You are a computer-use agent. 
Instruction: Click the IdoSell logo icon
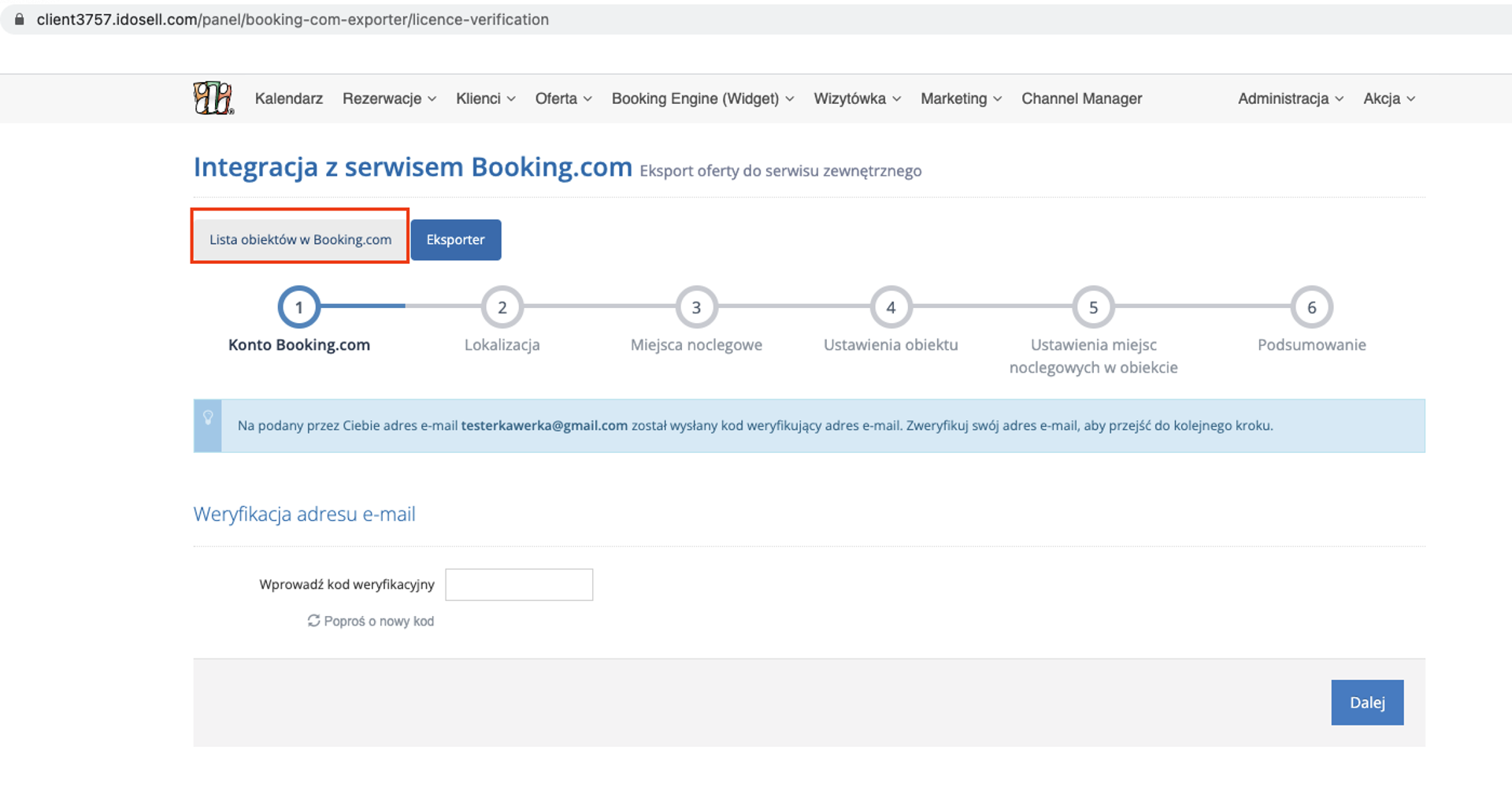coord(213,98)
